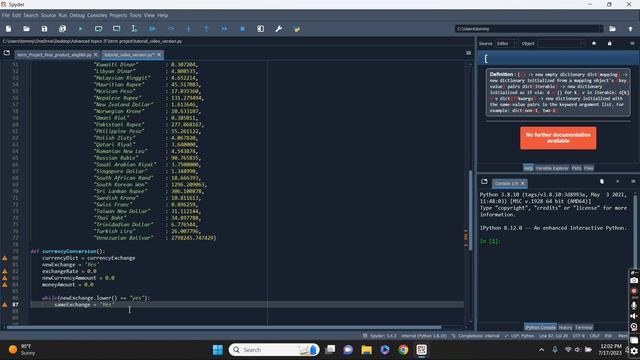The image size is (640, 360).
Task: Maximize the current pane
Action: (x=260, y=29)
